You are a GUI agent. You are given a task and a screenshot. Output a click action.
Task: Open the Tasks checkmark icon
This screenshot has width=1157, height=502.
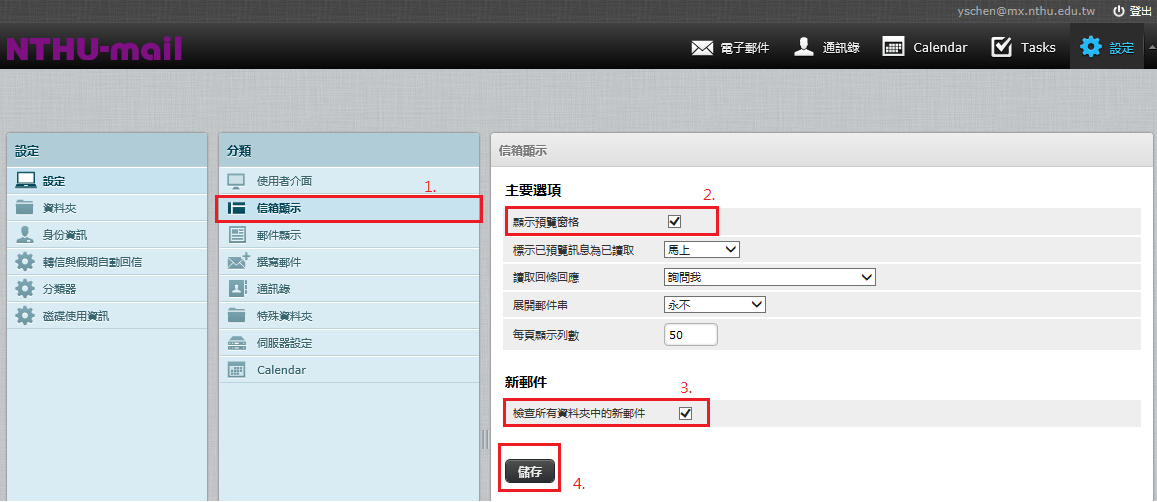(1001, 47)
